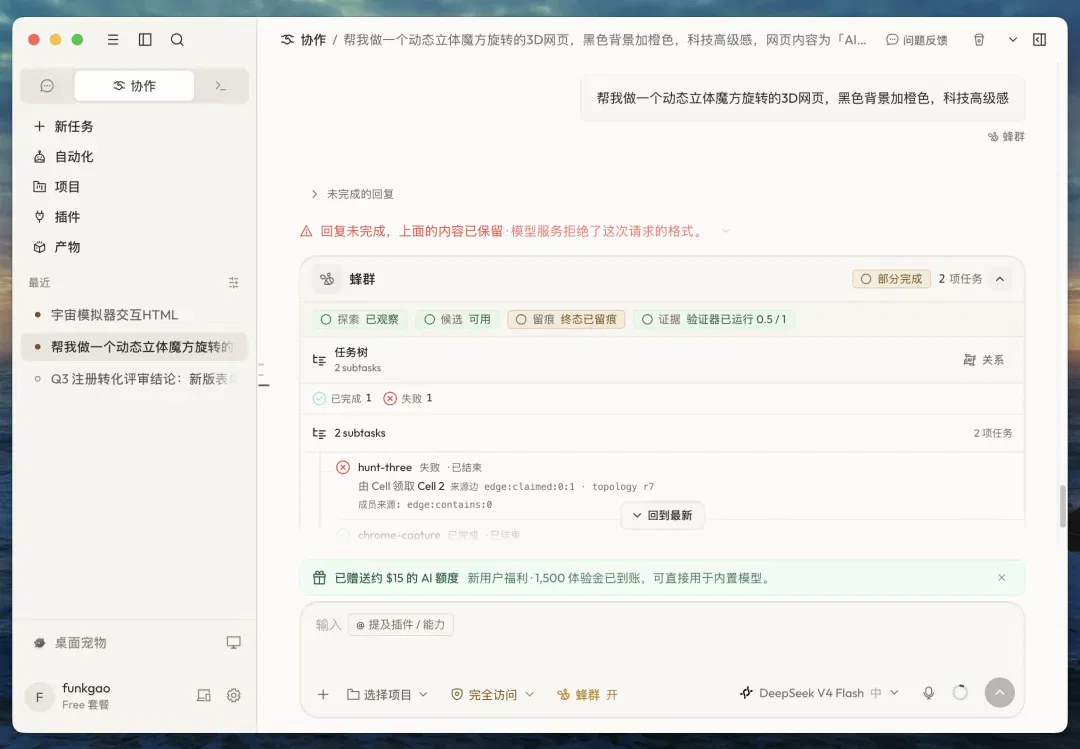Screen dimensions: 1080x749
Task: Select the 帮我做一个动态立体魔方旋转的 conversation
Action: point(134,347)
